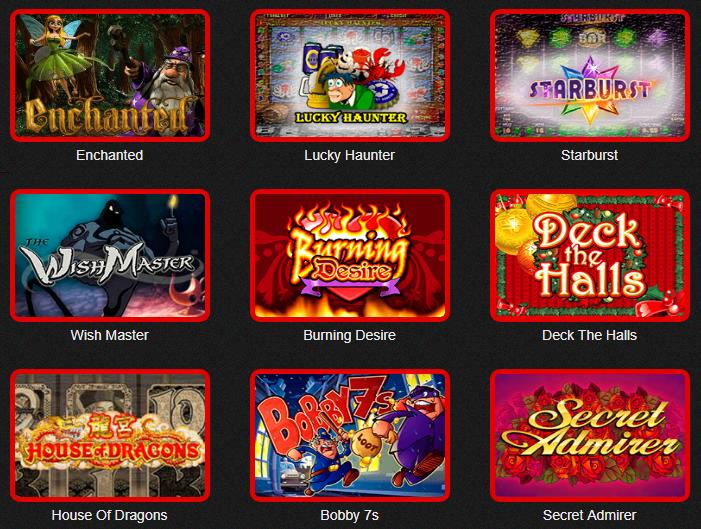Open the Enchanted game thumbnail

coord(110,76)
